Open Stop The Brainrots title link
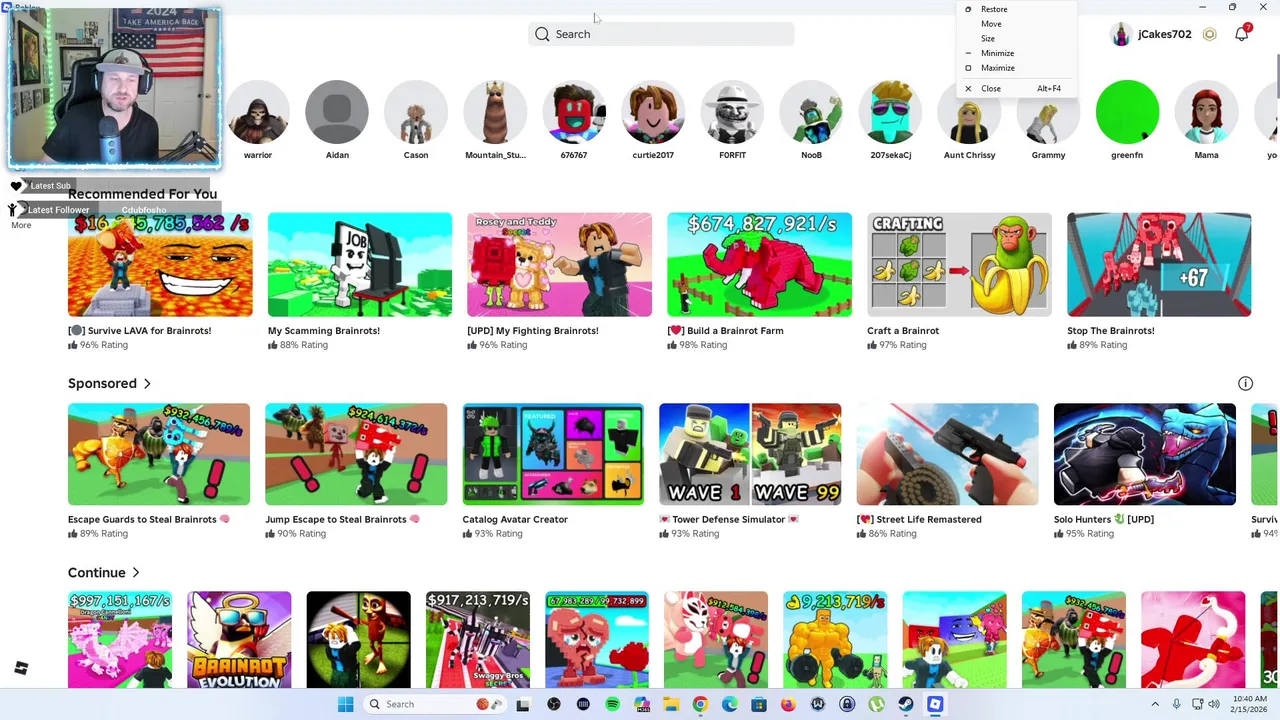Screen dimensions: 1280x720 (1110, 331)
